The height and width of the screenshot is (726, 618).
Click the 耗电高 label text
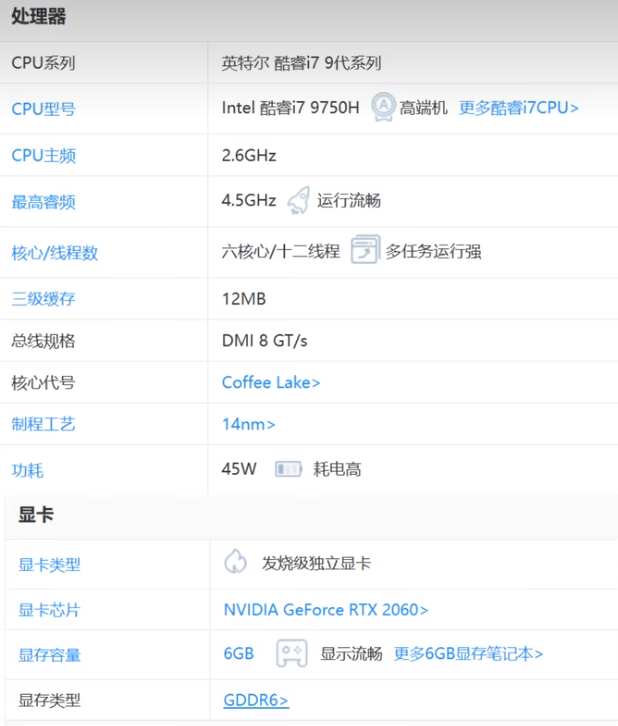pyautogui.click(x=337, y=469)
